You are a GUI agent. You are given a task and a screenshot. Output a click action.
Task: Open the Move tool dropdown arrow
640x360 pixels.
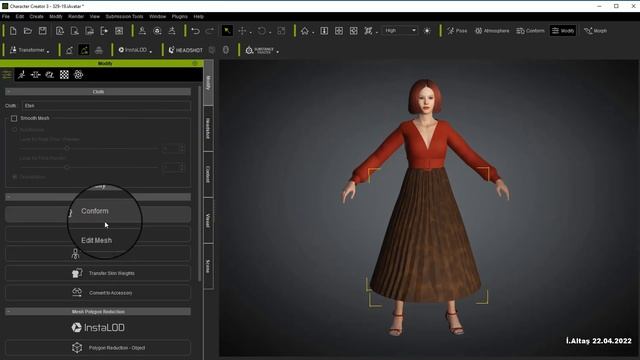pos(250,32)
